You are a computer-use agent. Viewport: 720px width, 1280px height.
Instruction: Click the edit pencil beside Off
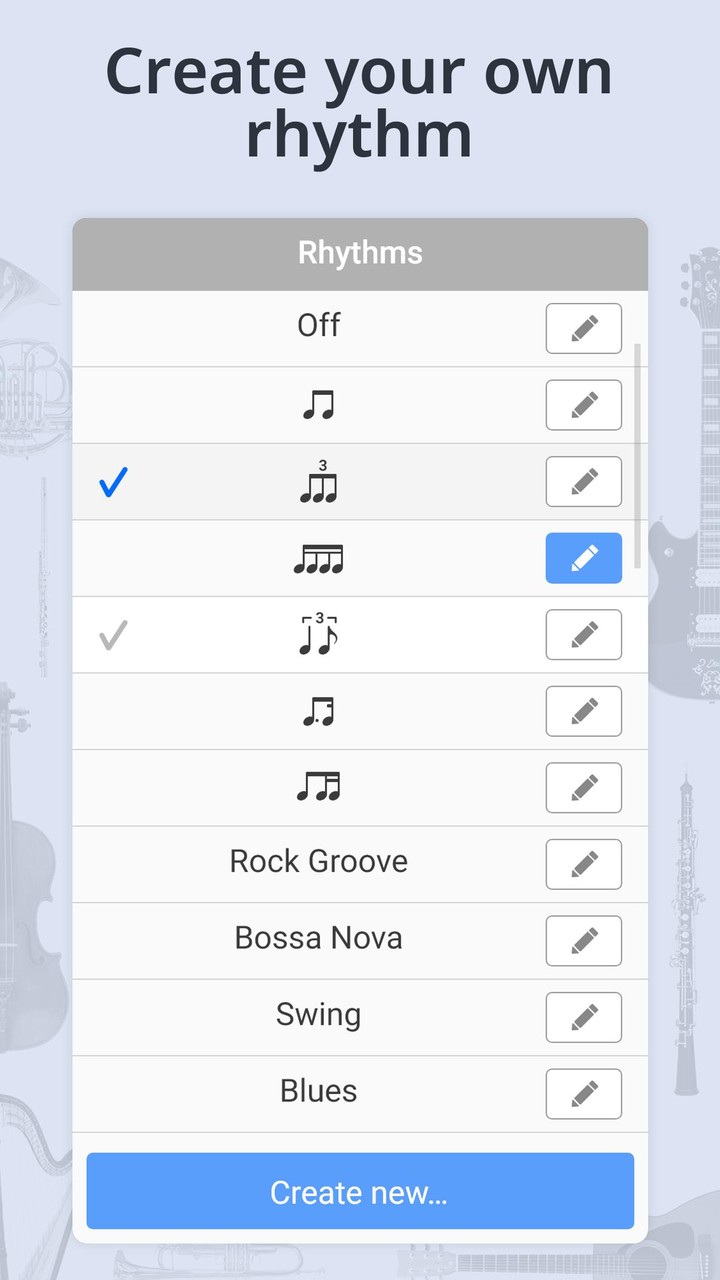[x=584, y=328]
